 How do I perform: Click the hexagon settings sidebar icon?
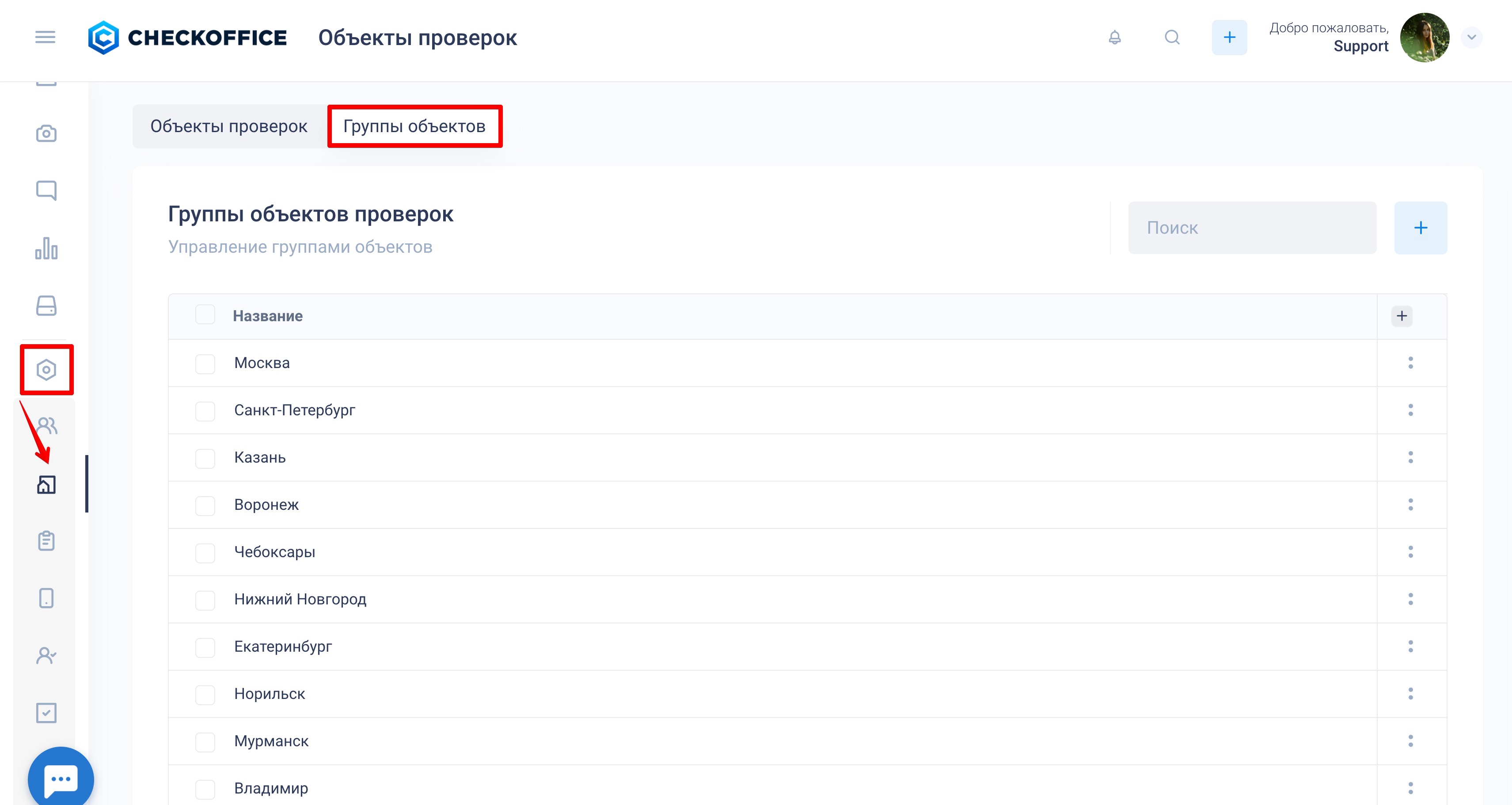[46, 370]
